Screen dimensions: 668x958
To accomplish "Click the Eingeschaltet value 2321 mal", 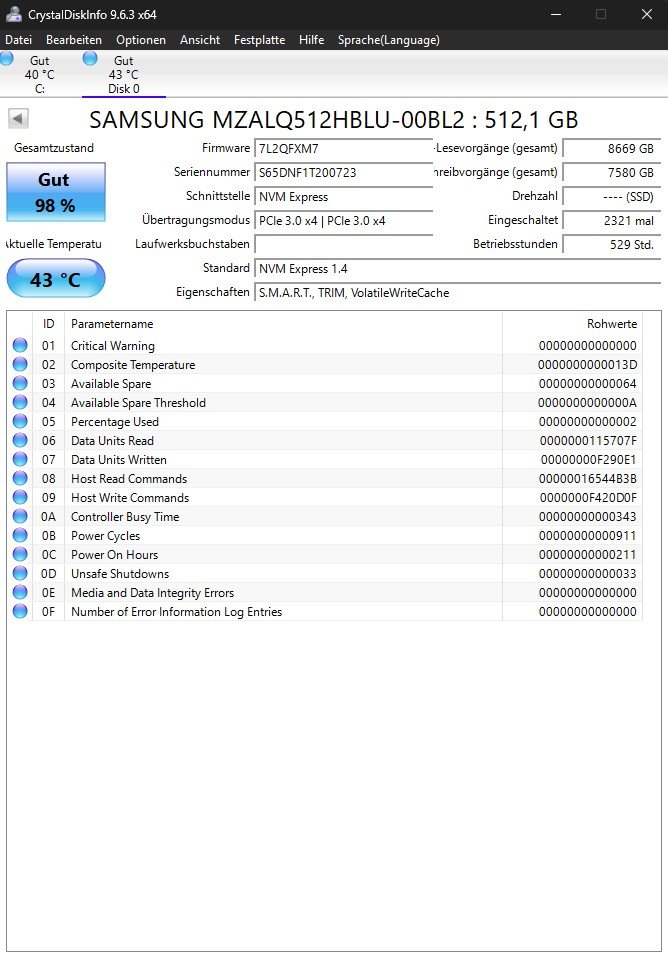I will (612, 221).
